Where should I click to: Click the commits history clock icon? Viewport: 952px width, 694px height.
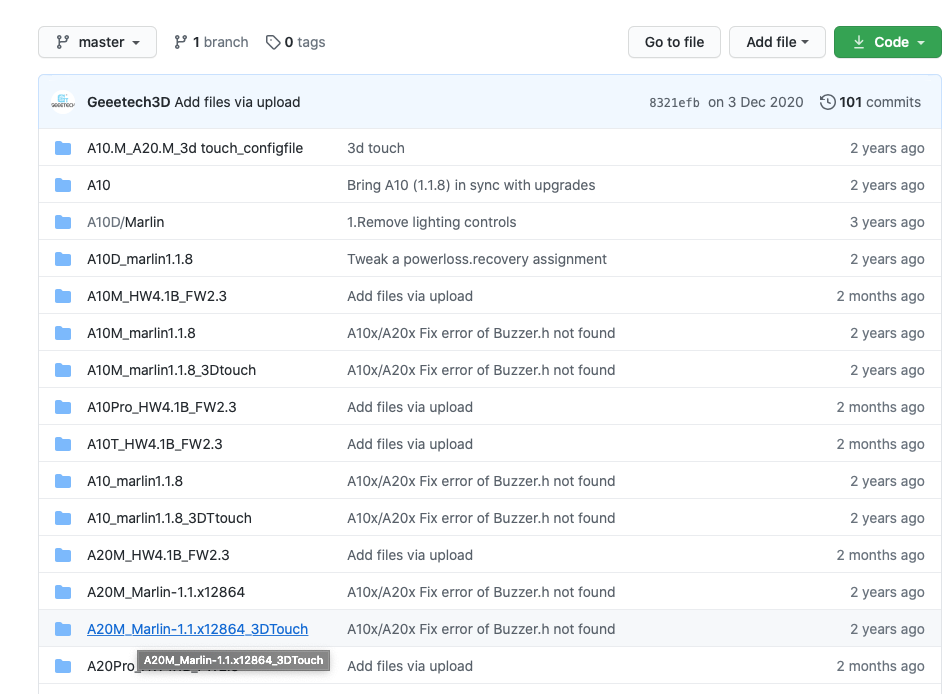pos(827,102)
